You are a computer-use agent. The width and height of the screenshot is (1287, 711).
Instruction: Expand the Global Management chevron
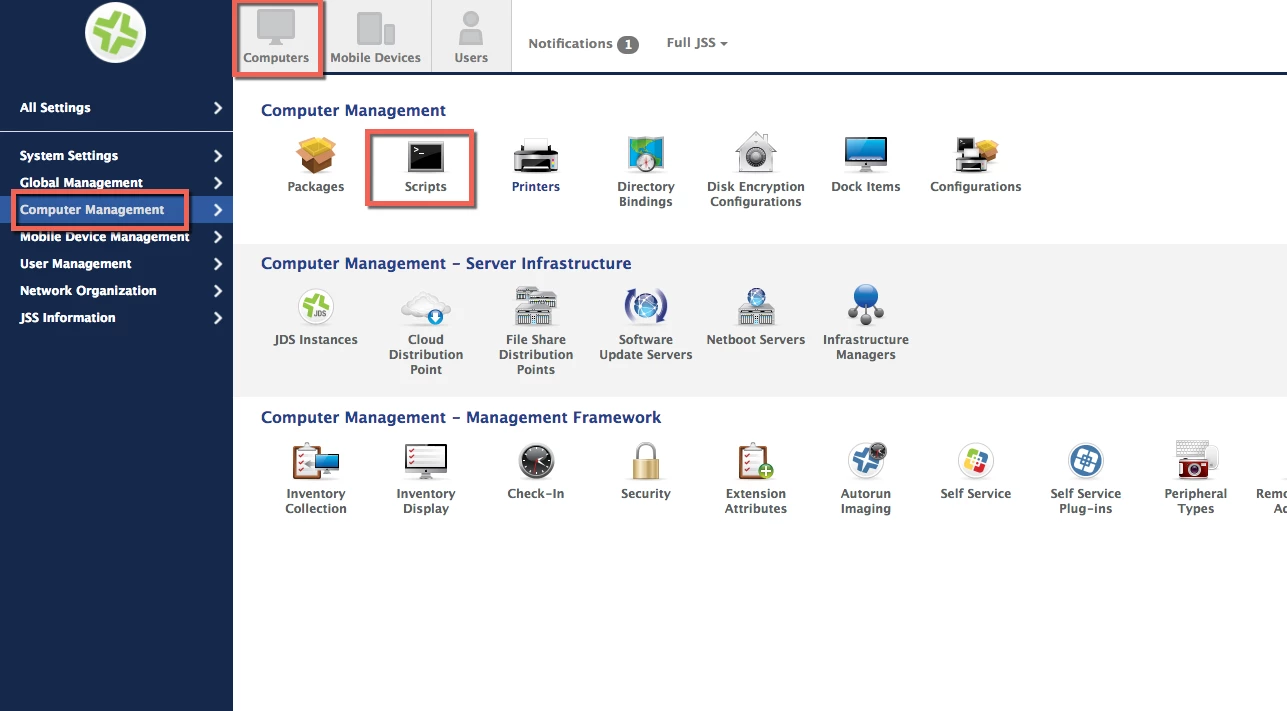point(218,183)
